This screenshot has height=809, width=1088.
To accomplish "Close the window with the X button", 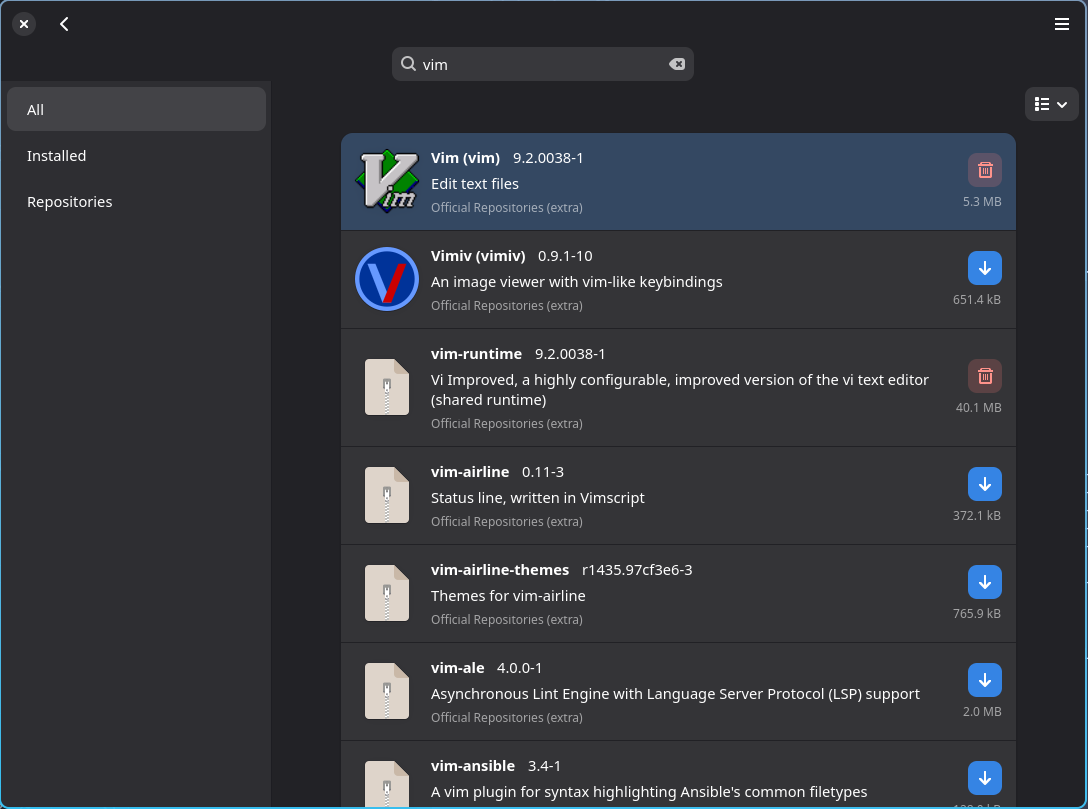I will click(24, 24).
